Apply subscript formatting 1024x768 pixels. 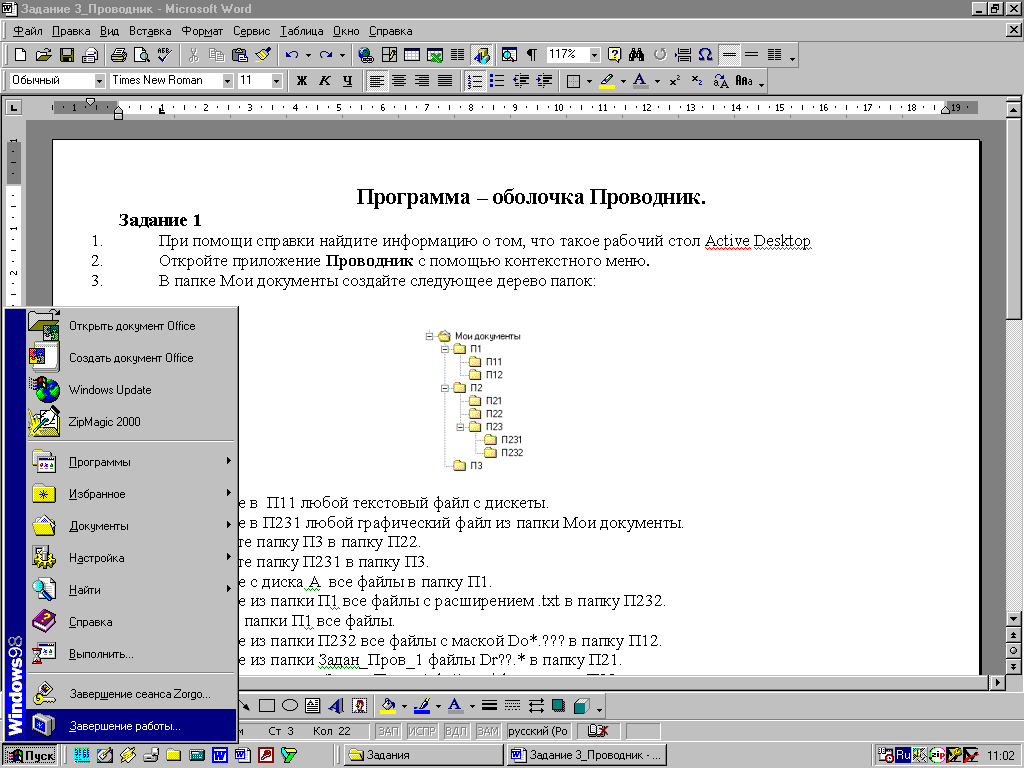pyautogui.click(x=697, y=80)
